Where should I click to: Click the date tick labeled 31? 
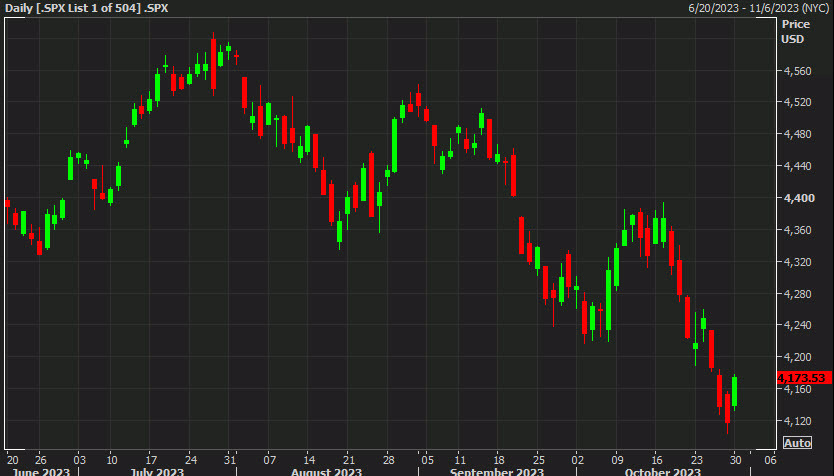(x=230, y=460)
